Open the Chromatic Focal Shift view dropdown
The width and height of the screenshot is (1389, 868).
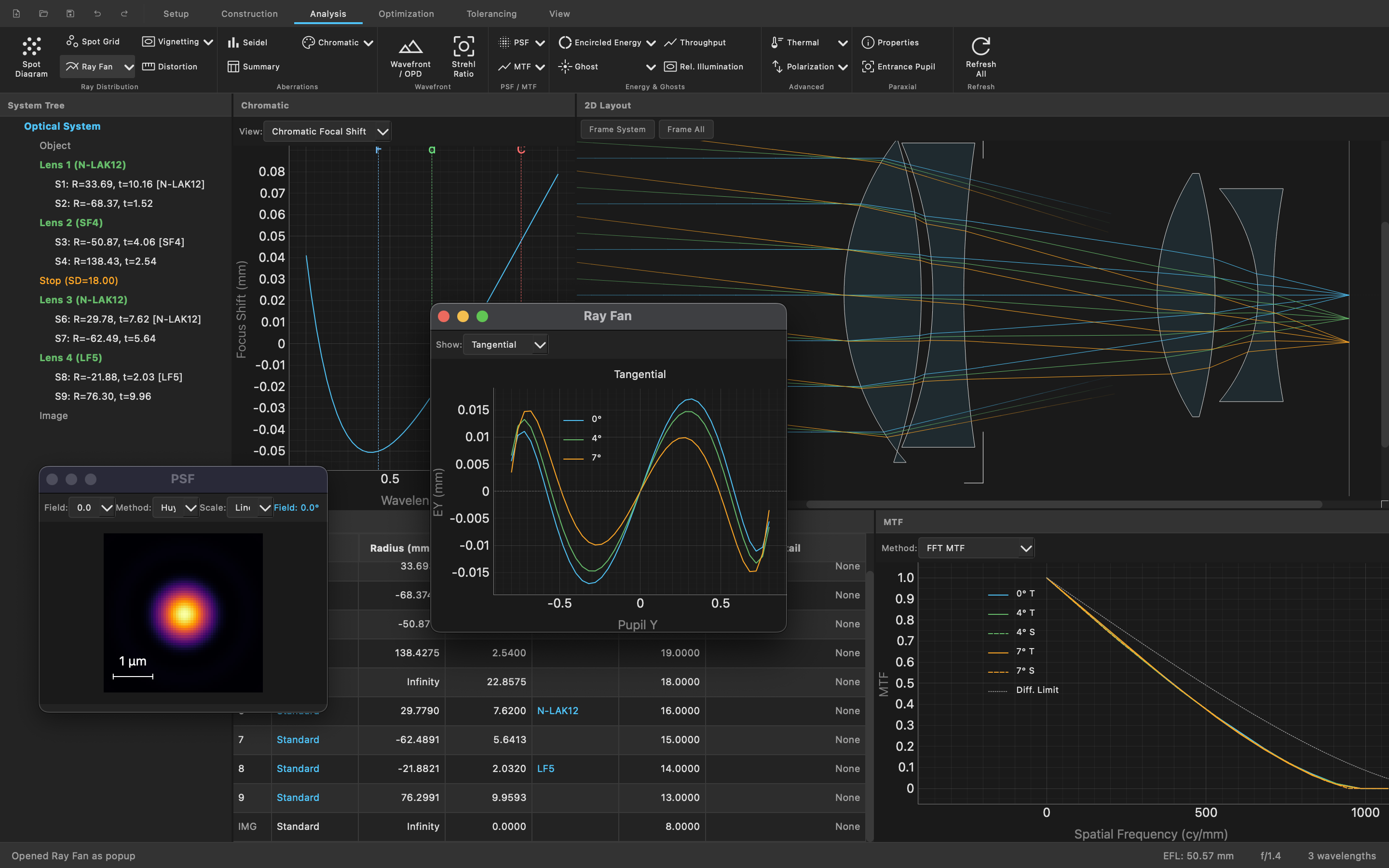pyautogui.click(x=326, y=131)
